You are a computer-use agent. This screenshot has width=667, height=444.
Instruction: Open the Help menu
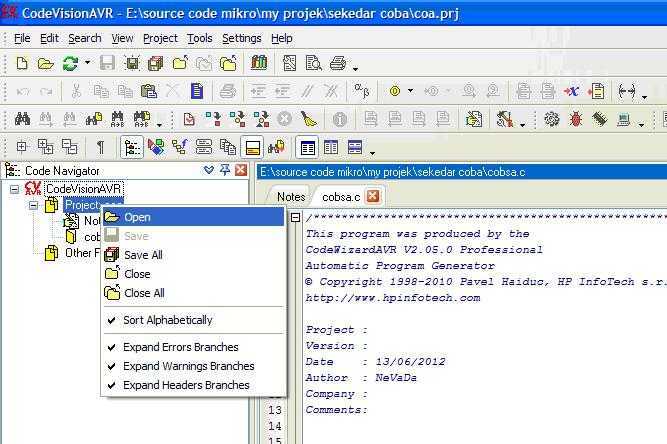point(282,38)
